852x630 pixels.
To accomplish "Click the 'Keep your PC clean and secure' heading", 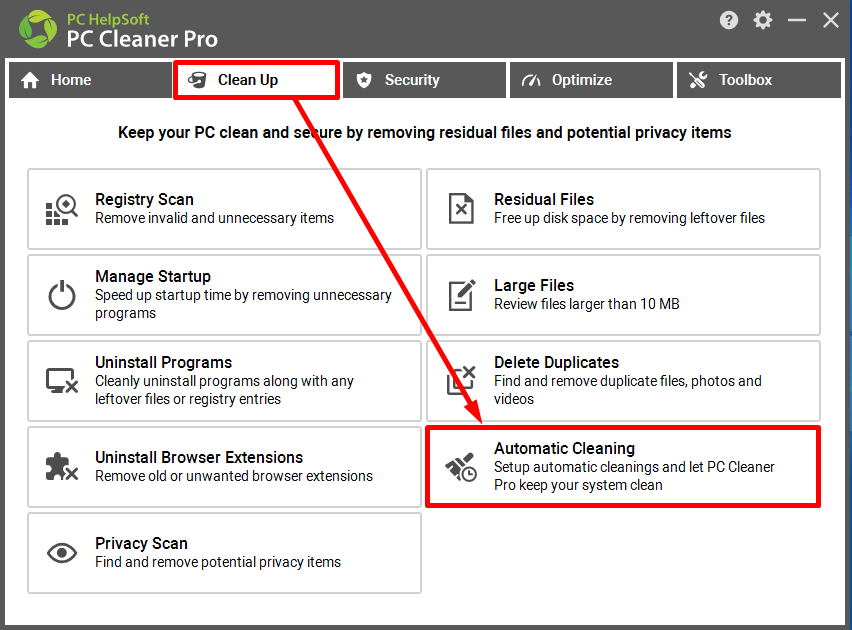I will (424, 133).
